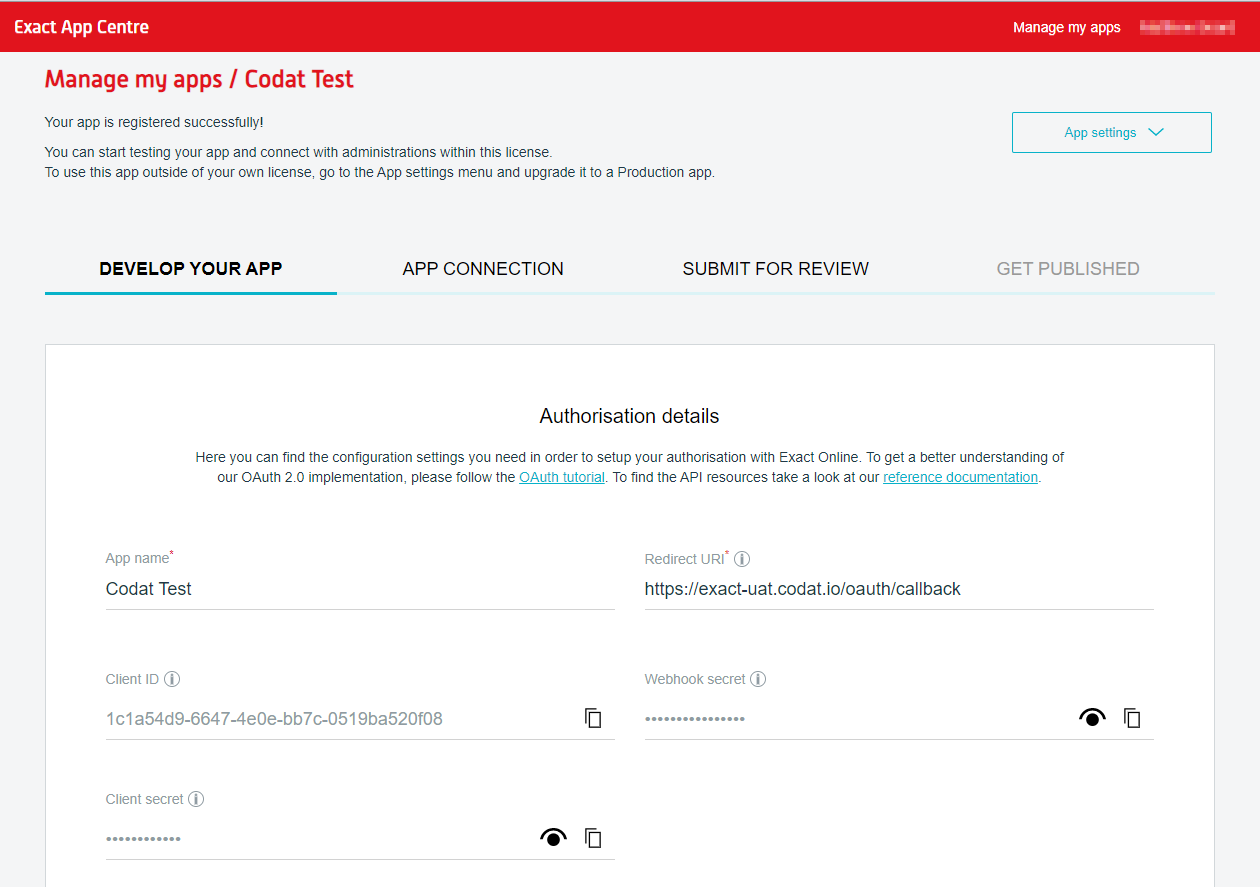Open the Submit for Review tab
This screenshot has width=1260, height=887.
tap(775, 269)
